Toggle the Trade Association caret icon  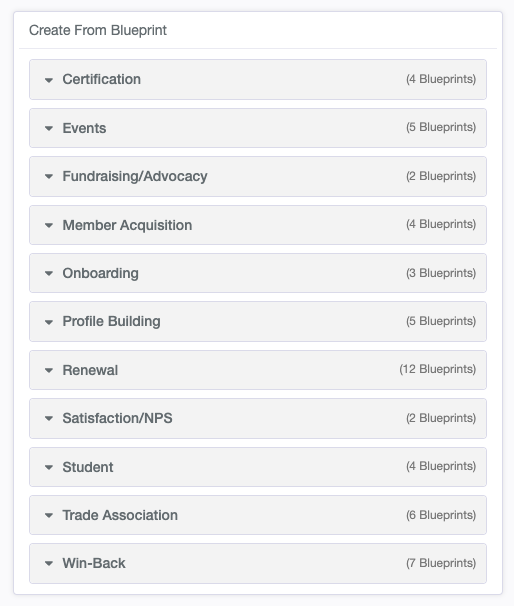coord(49,516)
